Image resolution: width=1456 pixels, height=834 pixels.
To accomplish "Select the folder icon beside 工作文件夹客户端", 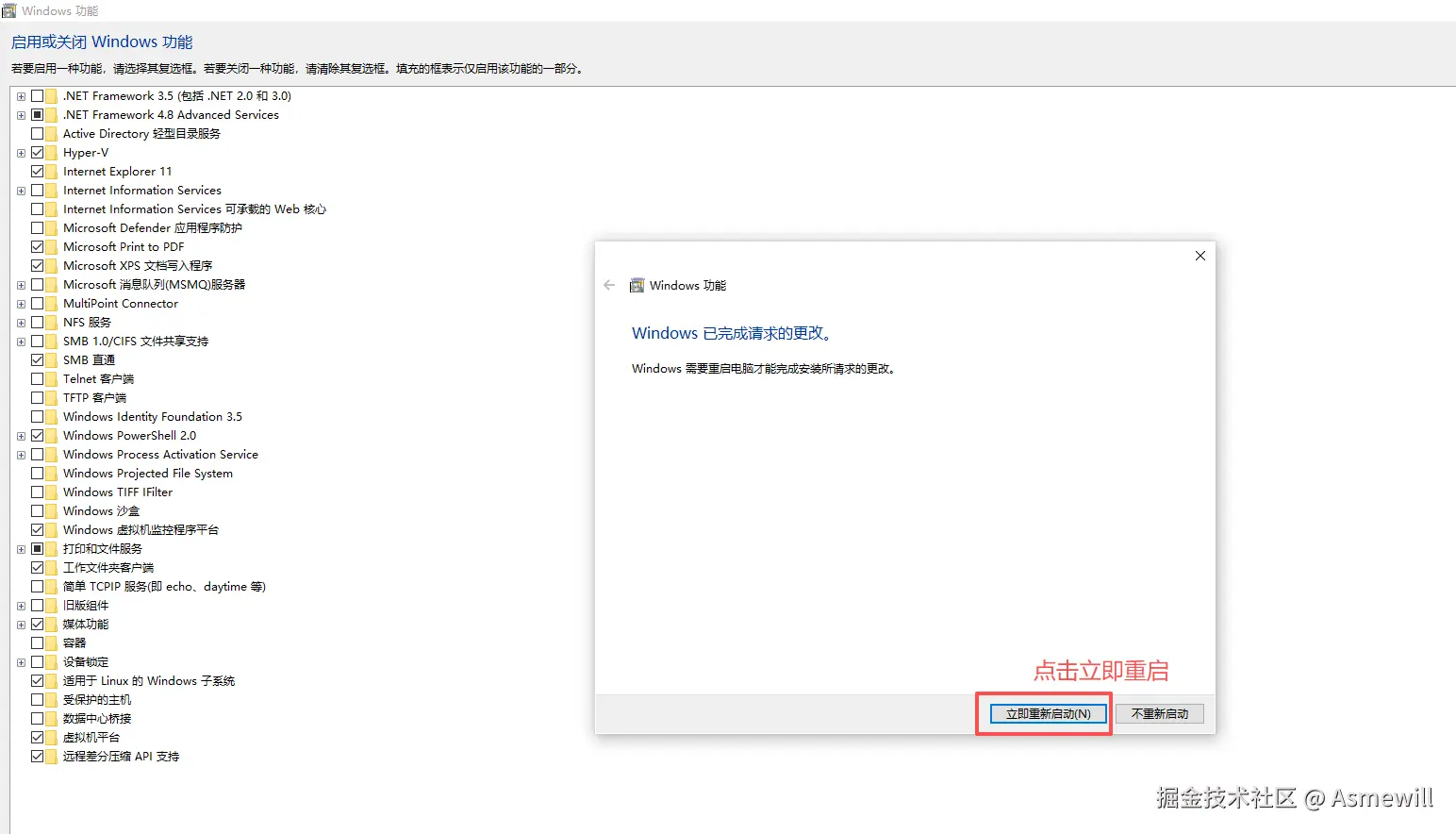I will coord(51,568).
